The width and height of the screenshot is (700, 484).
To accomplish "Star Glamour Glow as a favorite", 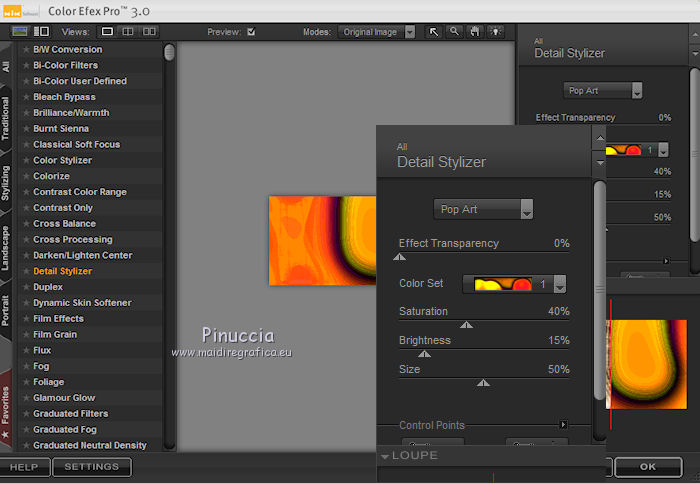I will tap(26, 398).
